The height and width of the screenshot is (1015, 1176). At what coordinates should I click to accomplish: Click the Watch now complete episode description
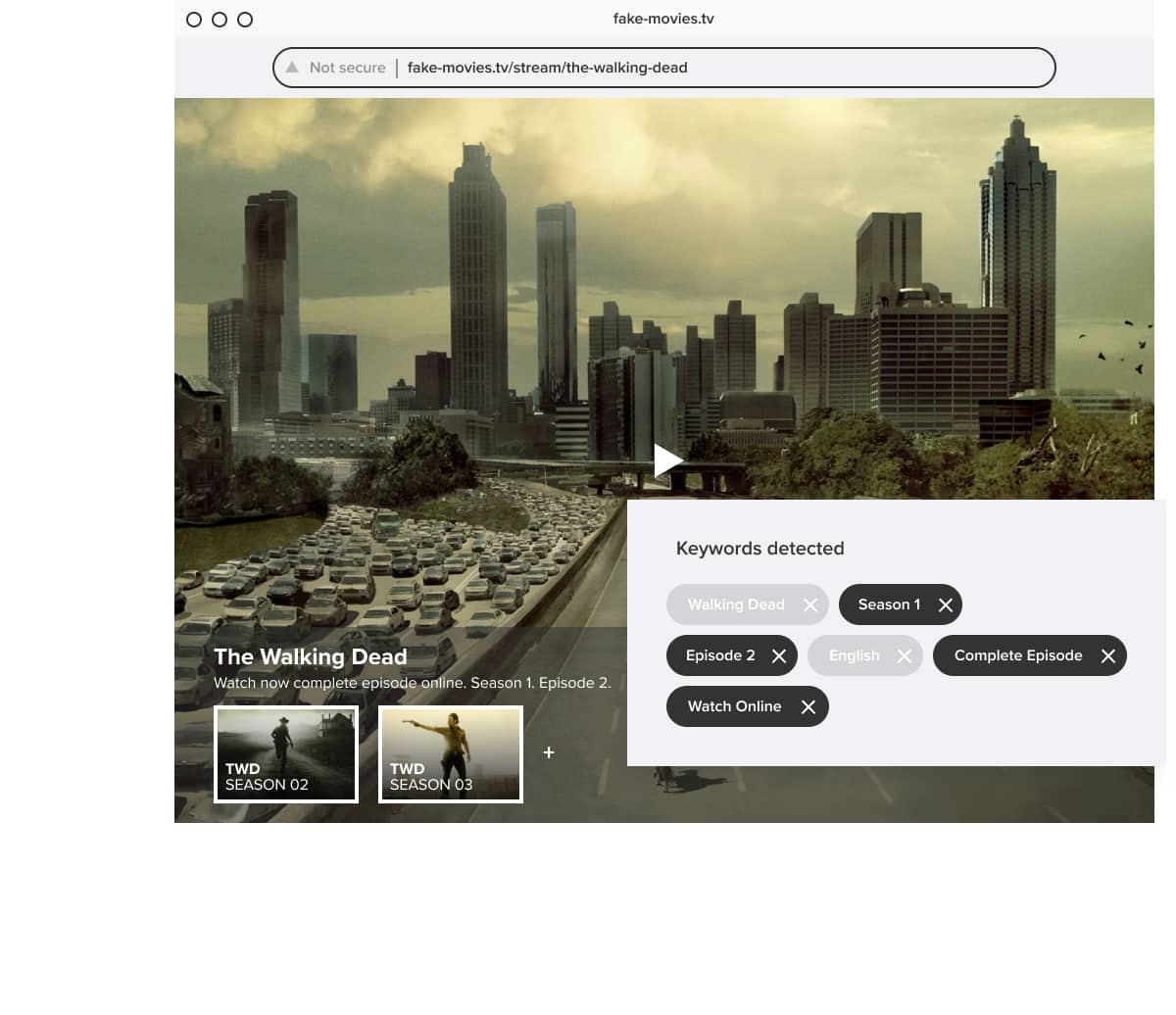(413, 683)
